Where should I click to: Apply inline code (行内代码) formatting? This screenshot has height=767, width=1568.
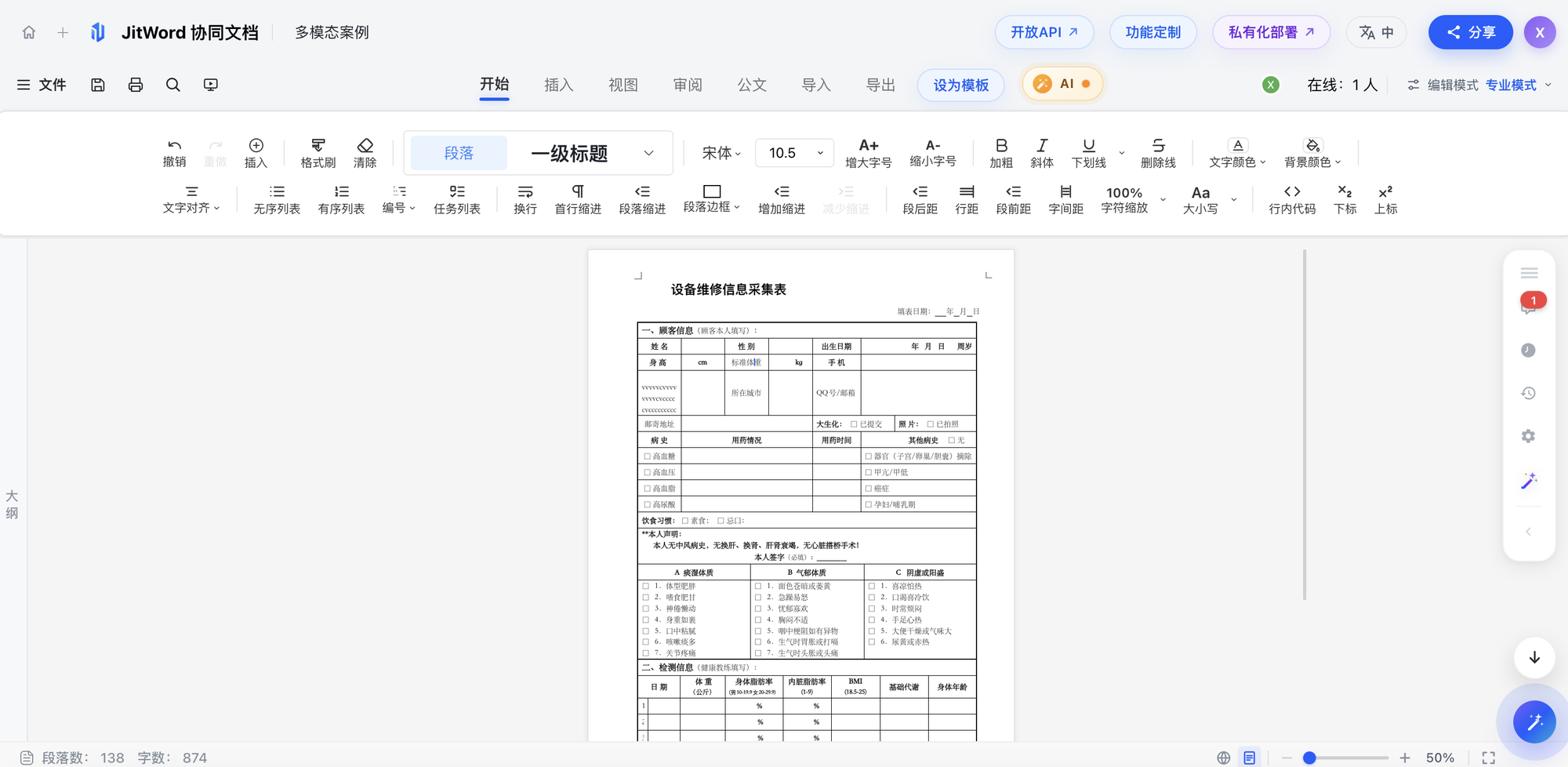pos(1292,200)
